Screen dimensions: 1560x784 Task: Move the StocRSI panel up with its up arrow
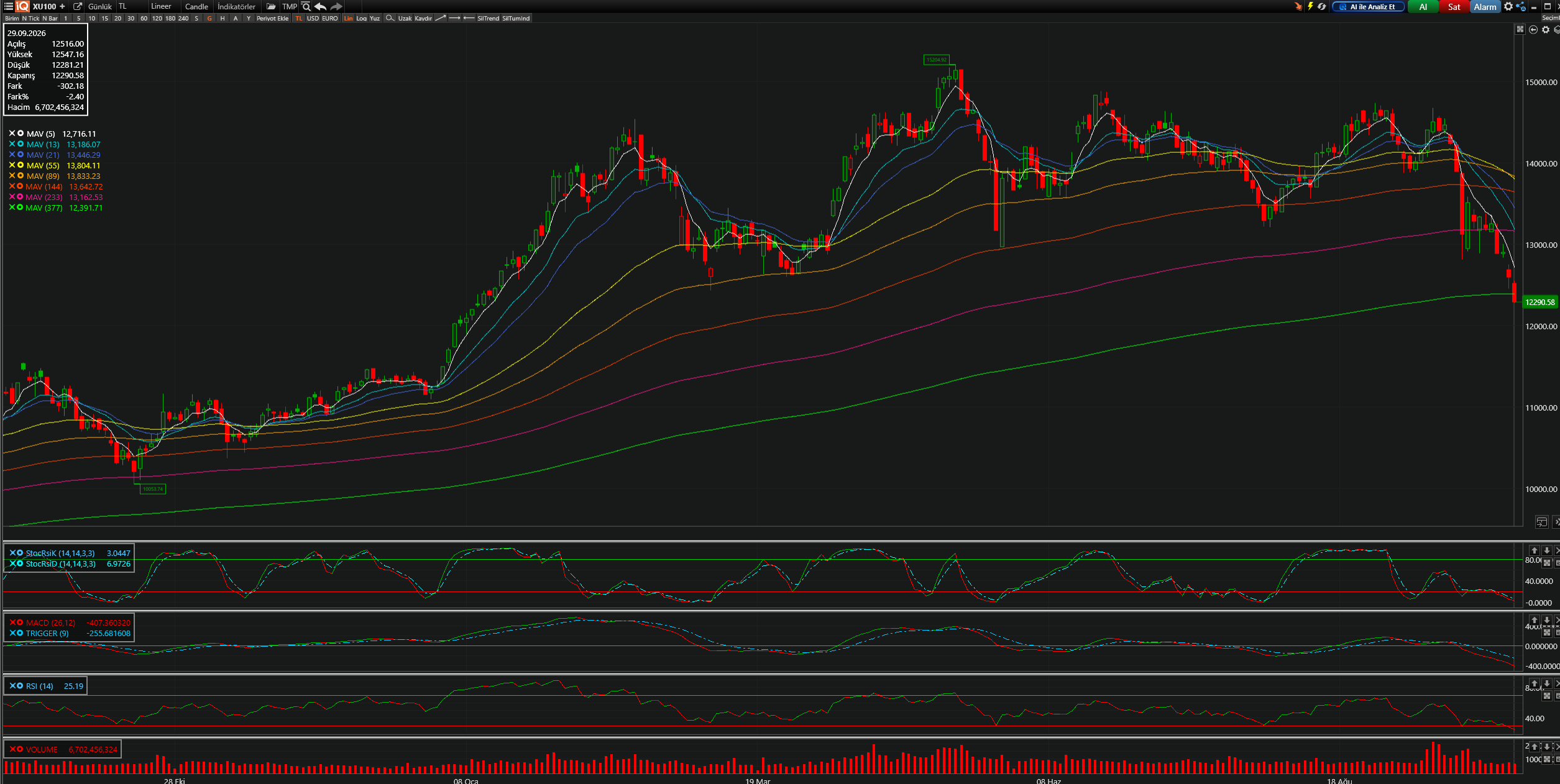[x=1534, y=550]
